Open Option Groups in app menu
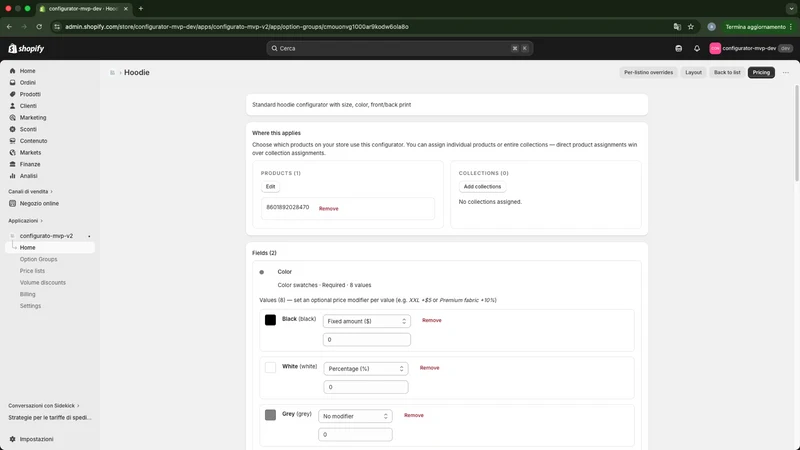This screenshot has height=450, width=800. point(38,259)
